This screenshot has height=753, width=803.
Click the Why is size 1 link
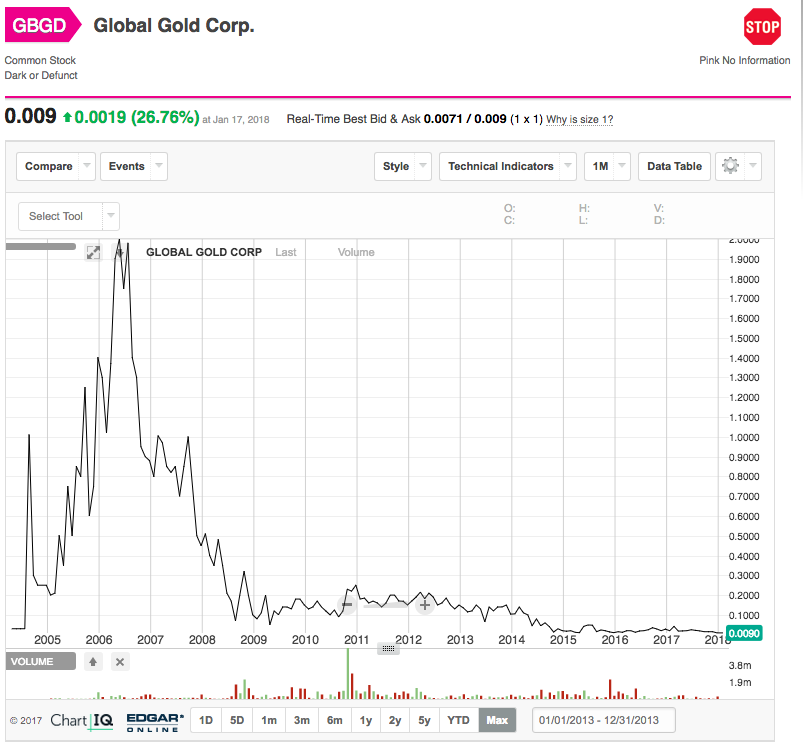click(x=578, y=119)
